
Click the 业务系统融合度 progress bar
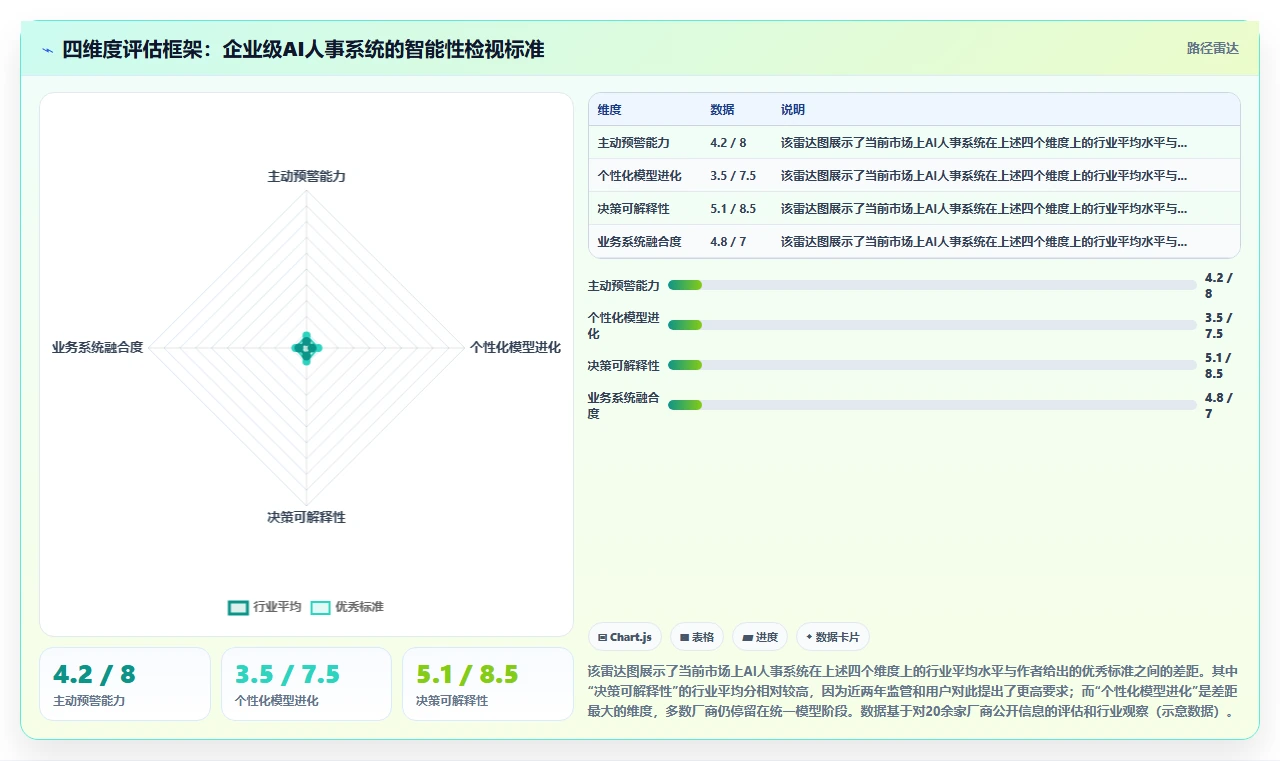[x=932, y=405]
